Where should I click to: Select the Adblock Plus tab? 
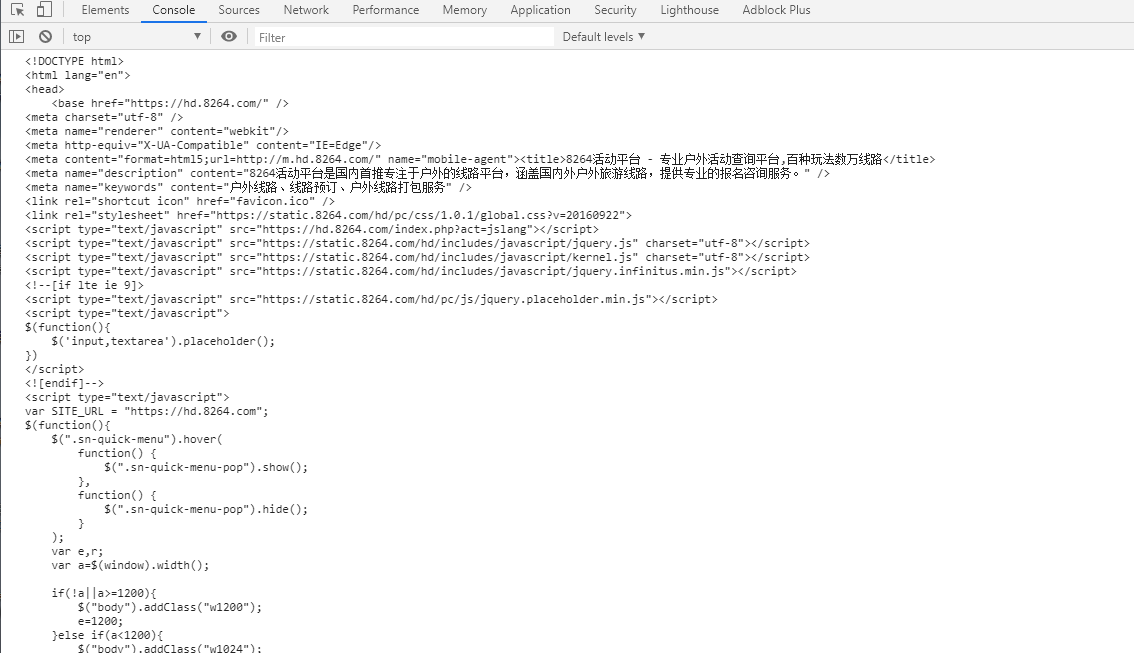[x=776, y=10]
